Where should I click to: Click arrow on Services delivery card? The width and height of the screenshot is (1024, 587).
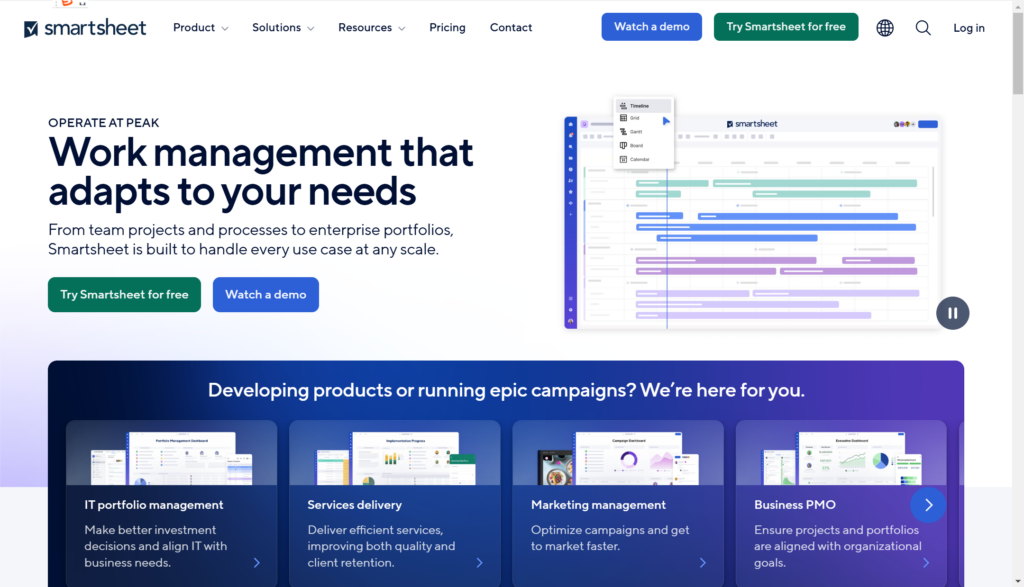(479, 563)
